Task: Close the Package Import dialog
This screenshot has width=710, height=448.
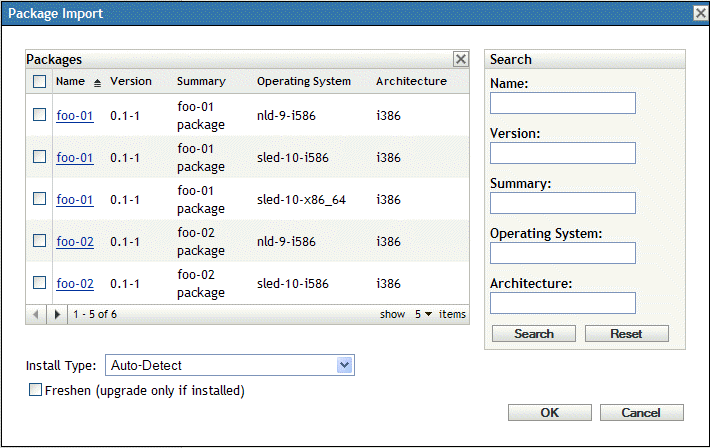Action: click(700, 13)
